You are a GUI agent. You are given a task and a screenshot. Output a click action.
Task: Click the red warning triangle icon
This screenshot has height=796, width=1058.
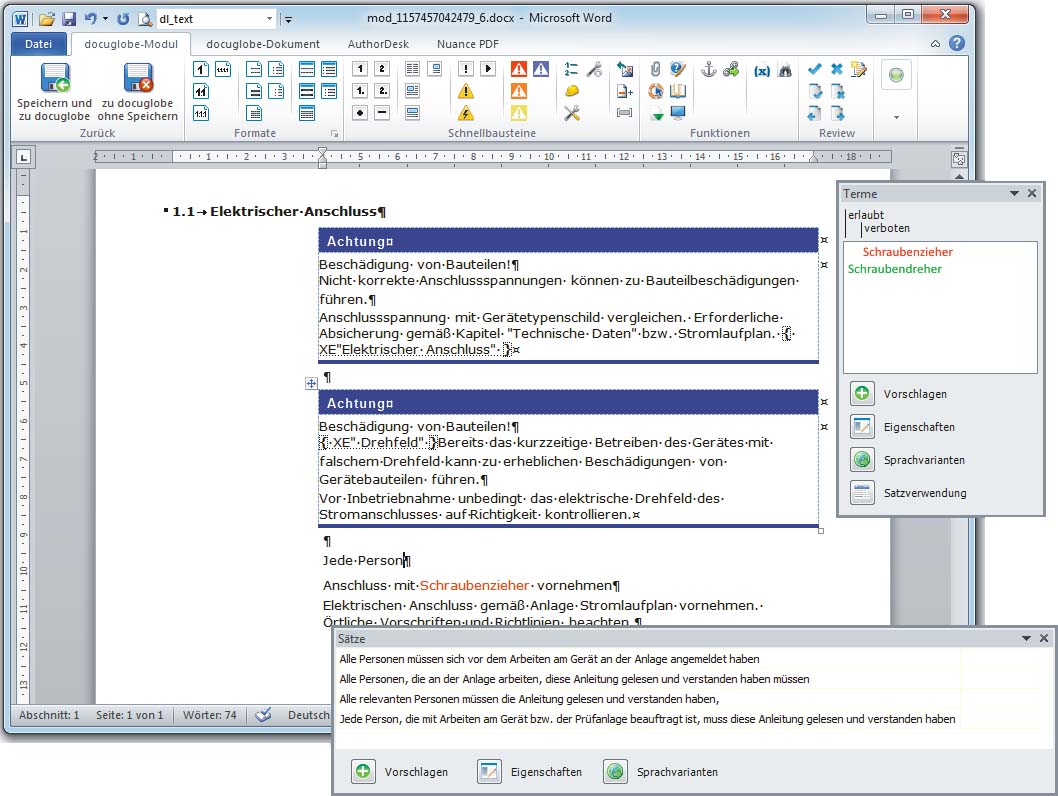pos(518,70)
